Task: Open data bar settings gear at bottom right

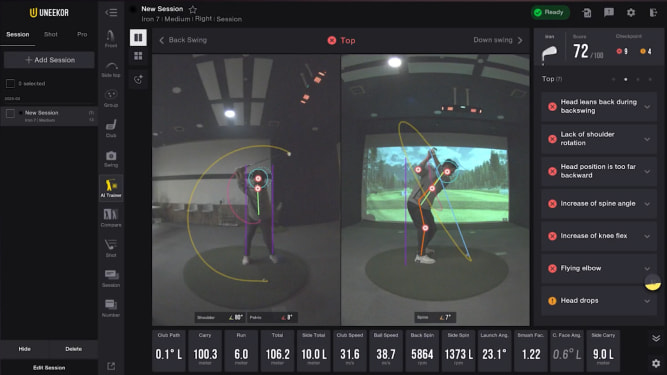Action: (656, 363)
